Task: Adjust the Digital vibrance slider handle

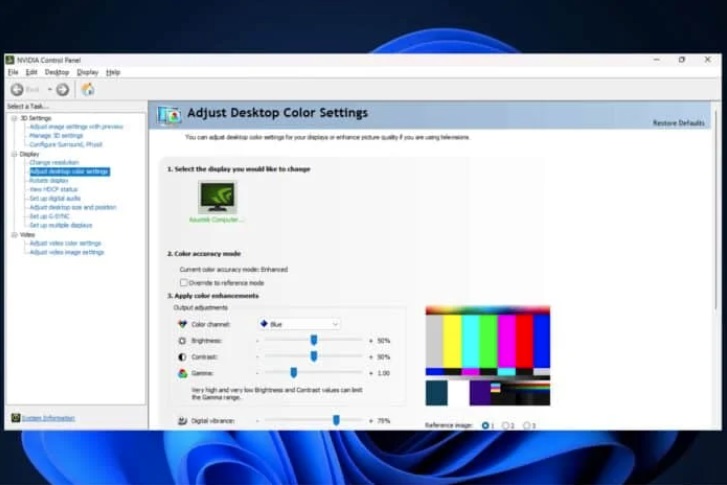Action: point(336,420)
